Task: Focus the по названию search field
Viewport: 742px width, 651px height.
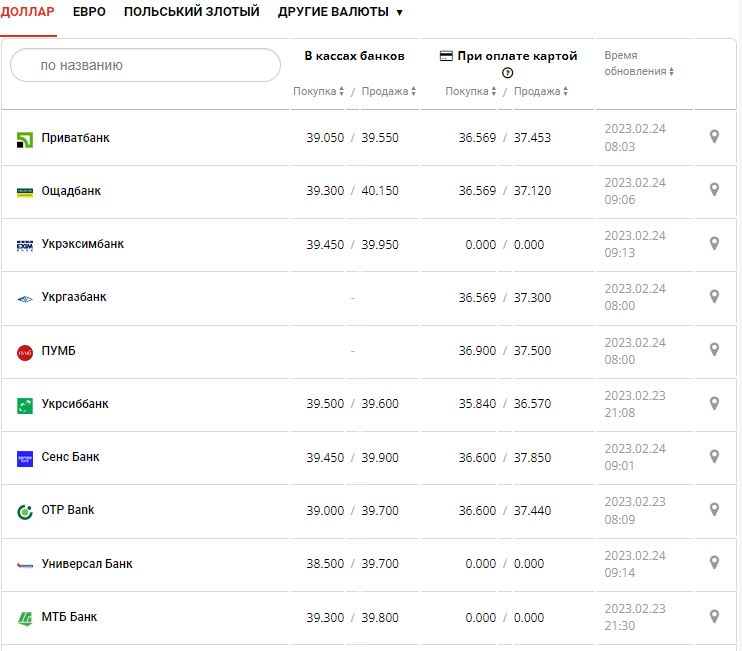Action: click(x=145, y=65)
